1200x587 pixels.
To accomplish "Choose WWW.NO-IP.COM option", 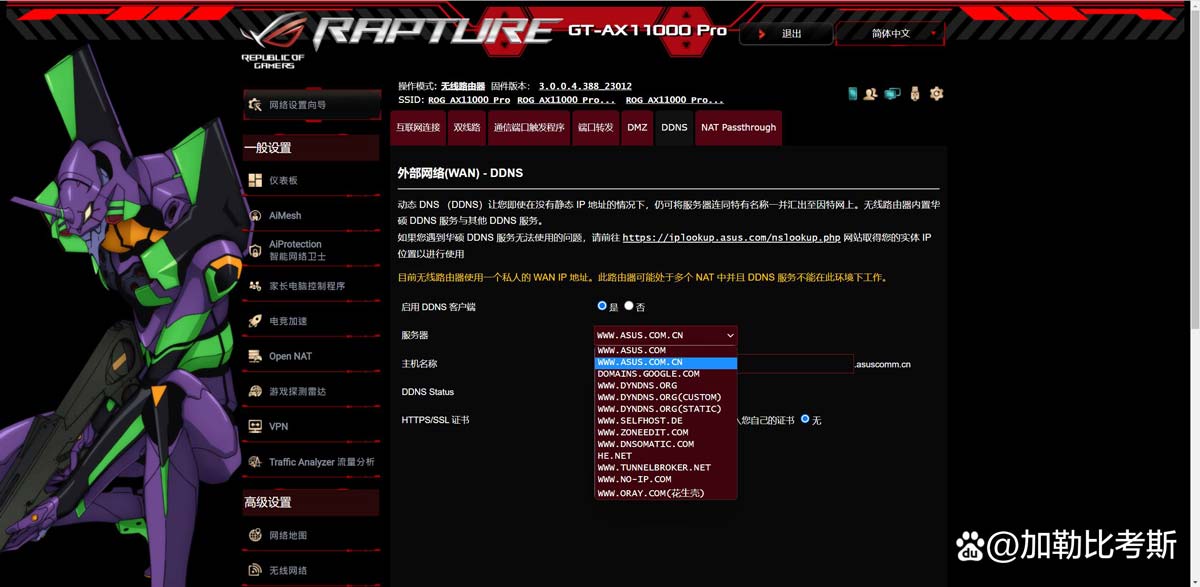I will coord(666,479).
